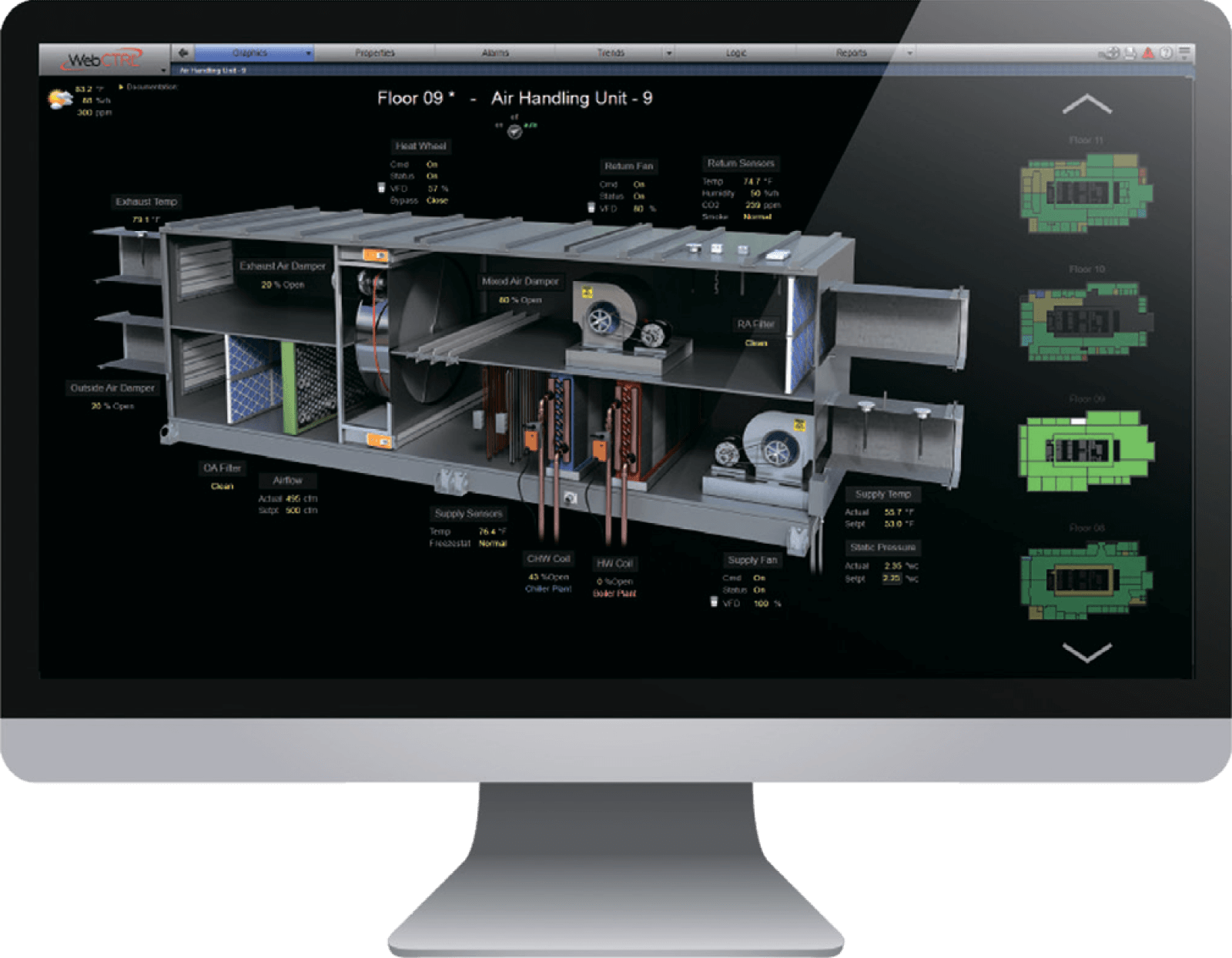Open the Boiler Plant link

click(x=614, y=594)
